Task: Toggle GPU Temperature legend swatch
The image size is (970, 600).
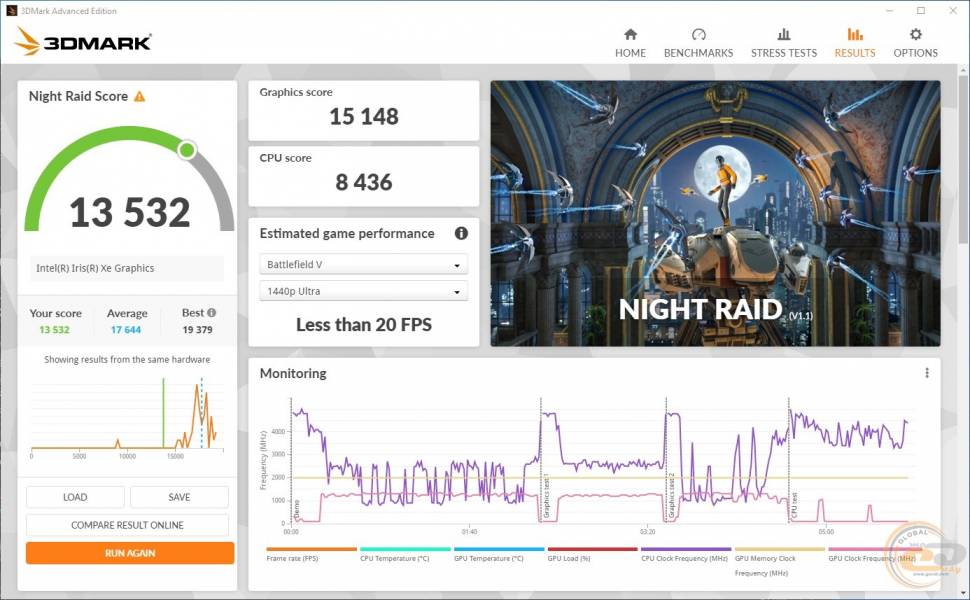Action: (499, 549)
